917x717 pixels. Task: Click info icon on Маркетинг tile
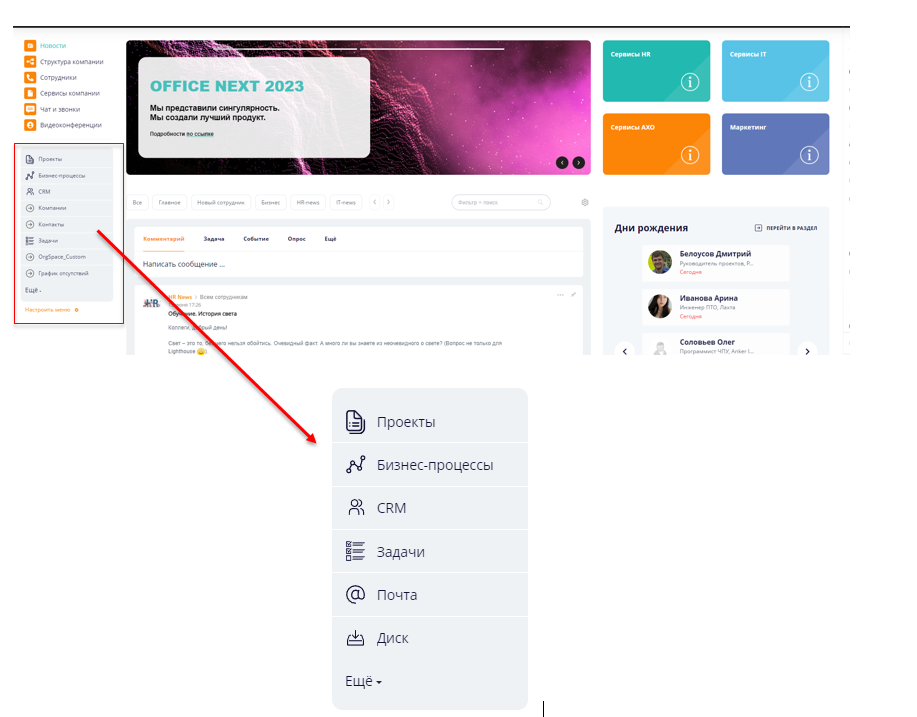[x=809, y=155]
